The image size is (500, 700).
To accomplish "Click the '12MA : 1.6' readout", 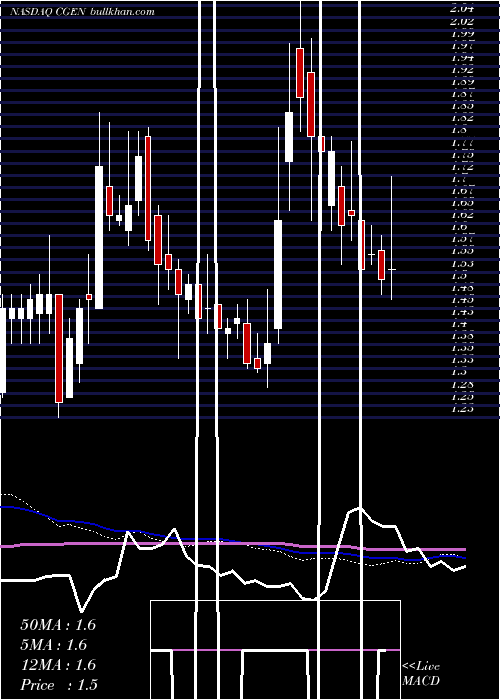I will [x=58, y=665].
